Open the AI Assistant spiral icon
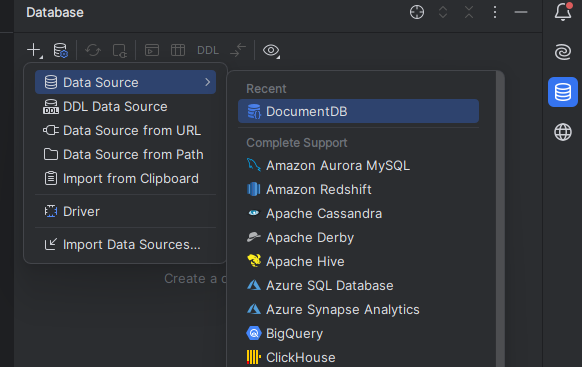 point(563,52)
